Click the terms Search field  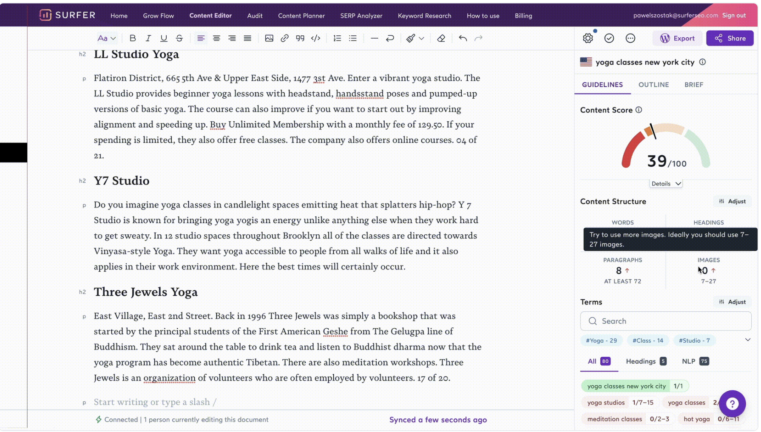tap(665, 321)
